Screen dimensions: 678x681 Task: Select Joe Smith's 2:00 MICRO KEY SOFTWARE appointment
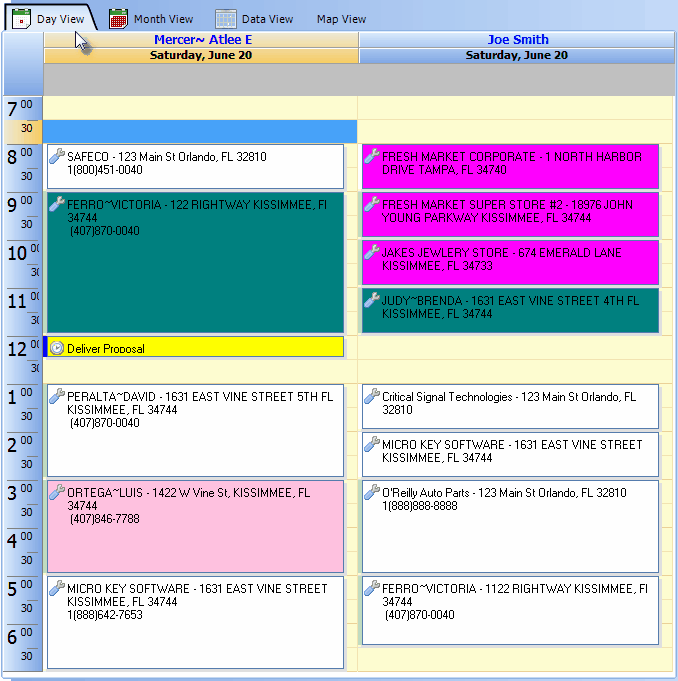pyautogui.click(x=510, y=454)
